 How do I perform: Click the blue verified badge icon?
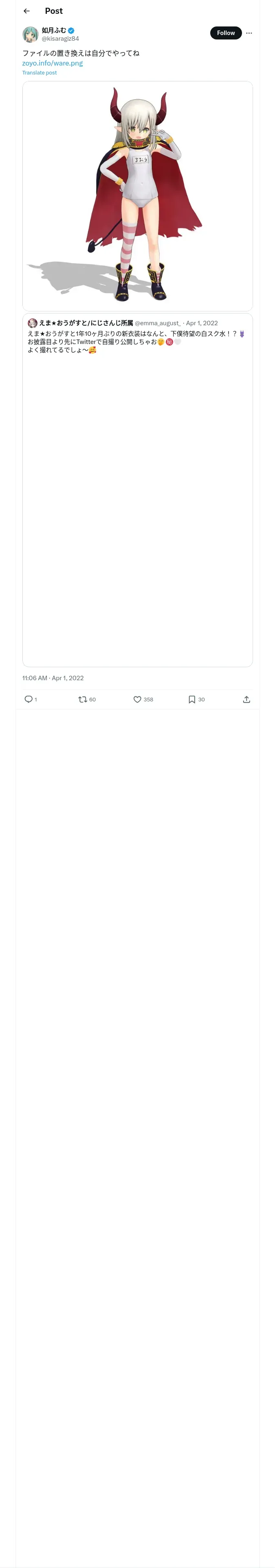click(x=71, y=31)
